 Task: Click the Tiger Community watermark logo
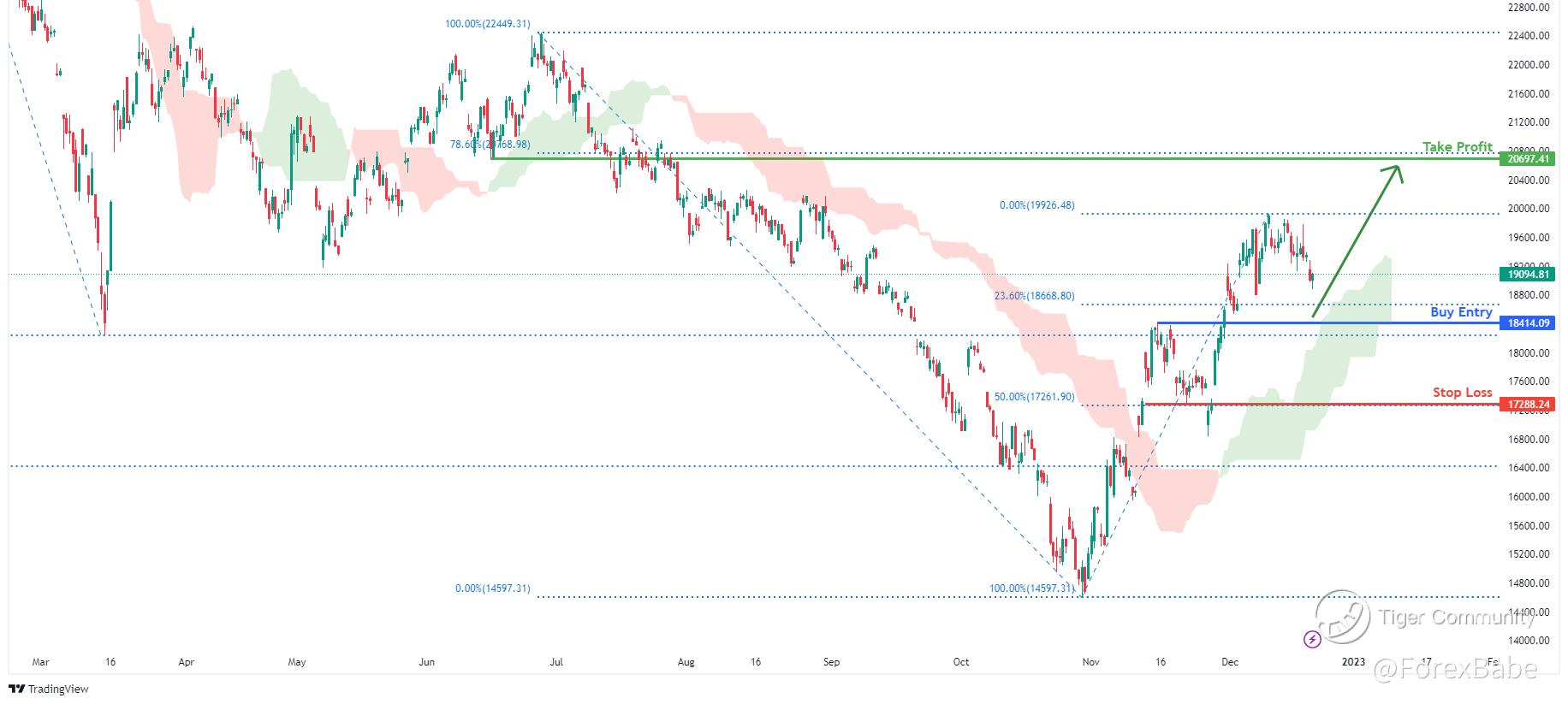click(x=1344, y=618)
